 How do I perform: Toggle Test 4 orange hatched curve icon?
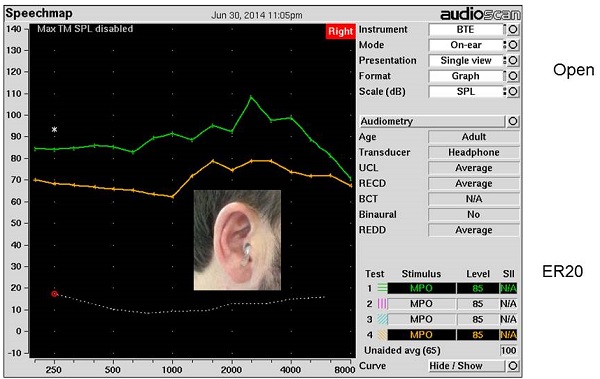pos(382,335)
